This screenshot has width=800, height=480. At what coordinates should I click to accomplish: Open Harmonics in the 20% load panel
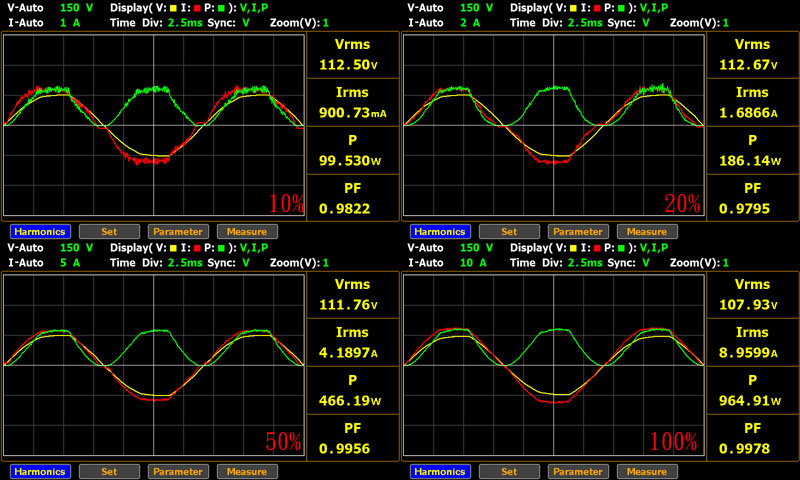click(x=440, y=232)
